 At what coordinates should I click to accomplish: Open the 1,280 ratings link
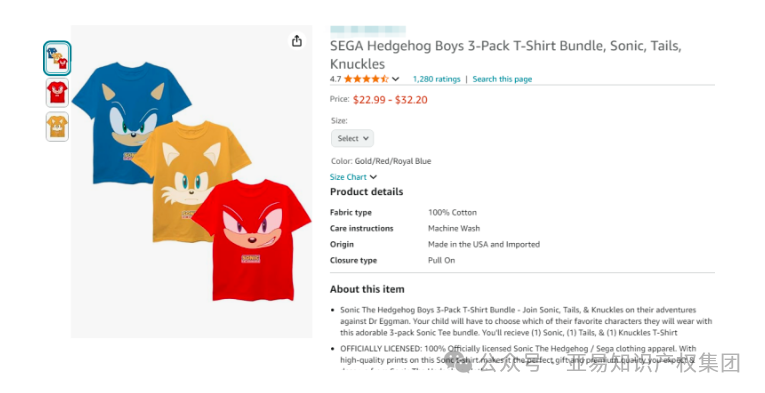tap(437, 79)
